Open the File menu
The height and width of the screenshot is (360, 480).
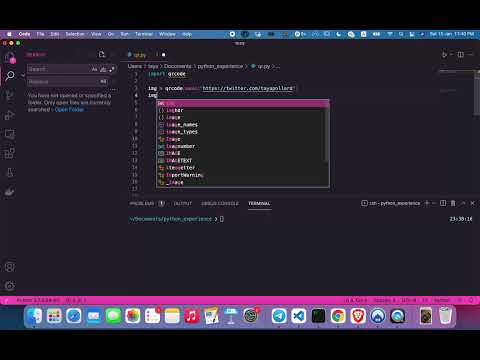pos(40,34)
